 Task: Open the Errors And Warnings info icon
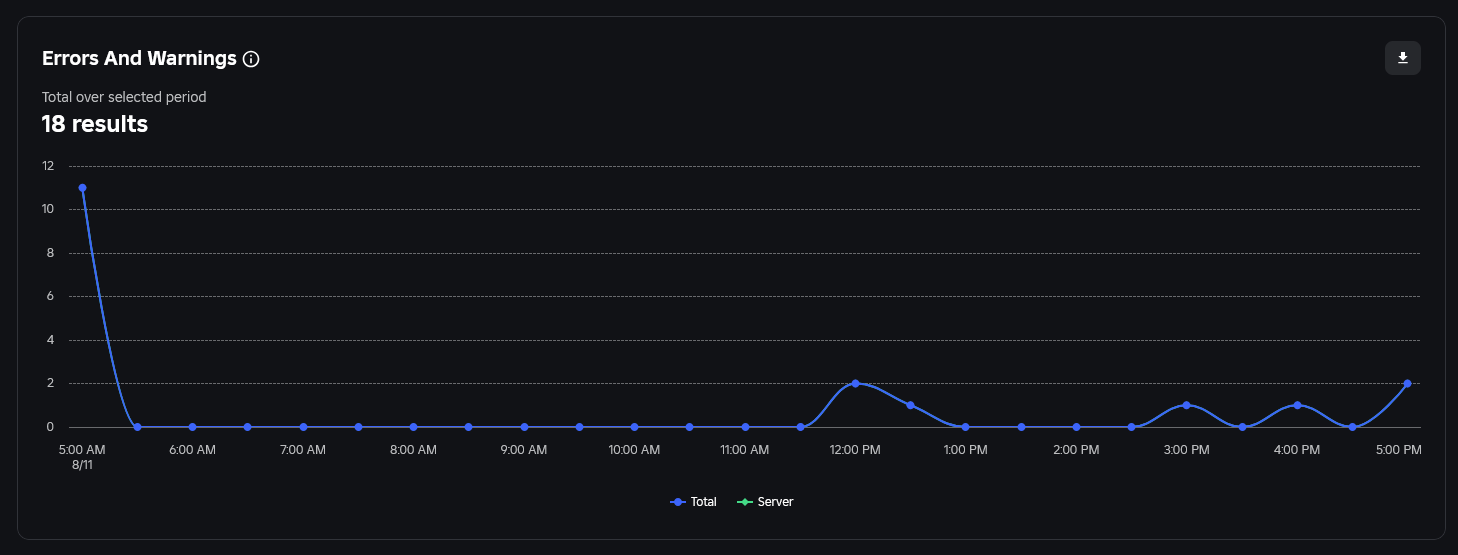pyautogui.click(x=251, y=59)
